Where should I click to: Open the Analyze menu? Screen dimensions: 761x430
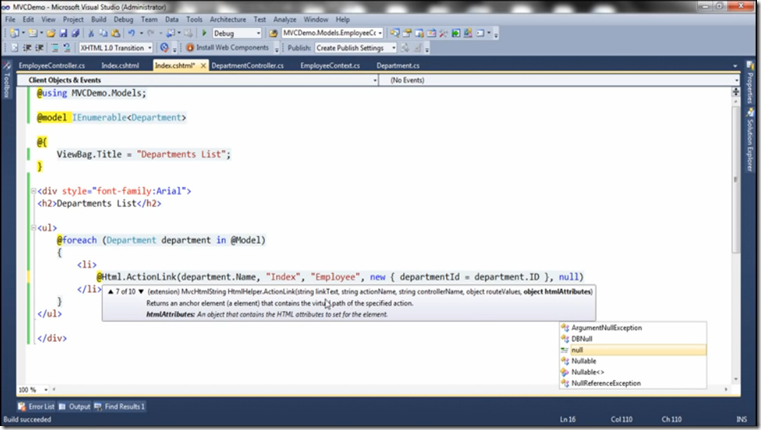coord(284,19)
